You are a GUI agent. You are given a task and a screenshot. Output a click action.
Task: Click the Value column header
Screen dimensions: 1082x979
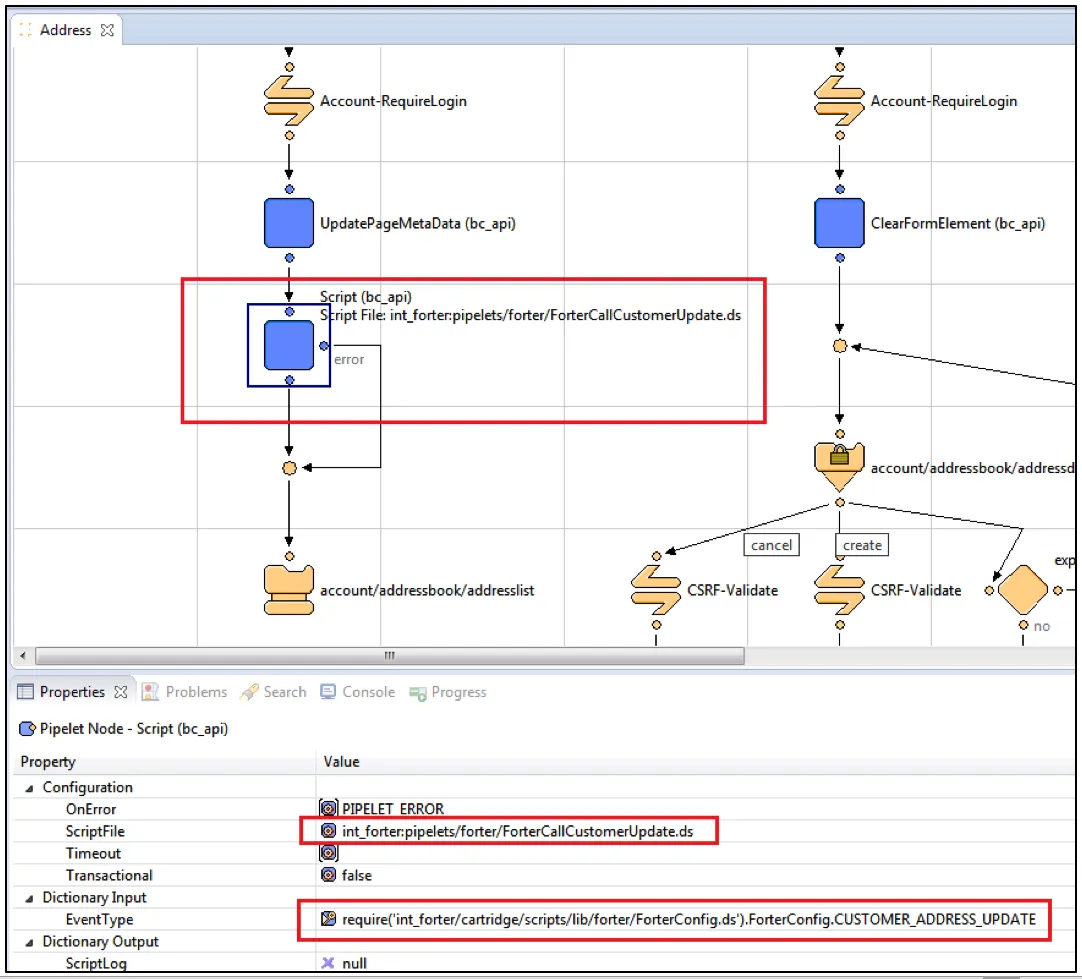pyautogui.click(x=696, y=762)
